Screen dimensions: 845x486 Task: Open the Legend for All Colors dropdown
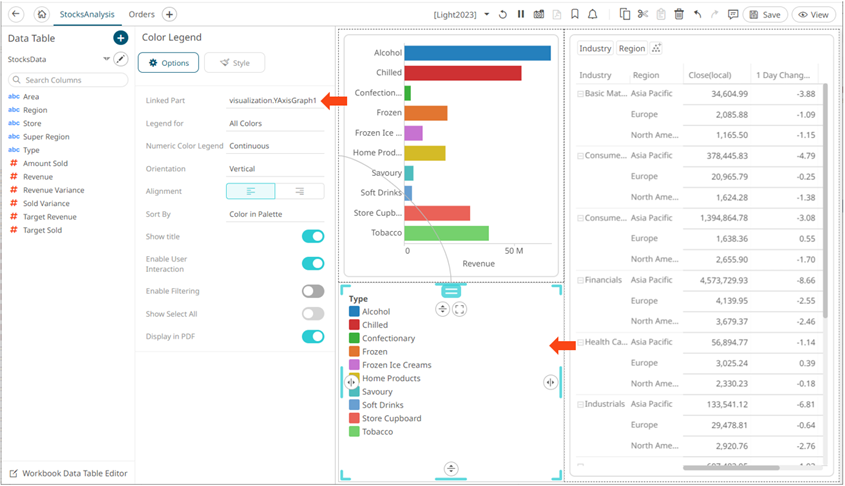pyautogui.click(x=275, y=123)
